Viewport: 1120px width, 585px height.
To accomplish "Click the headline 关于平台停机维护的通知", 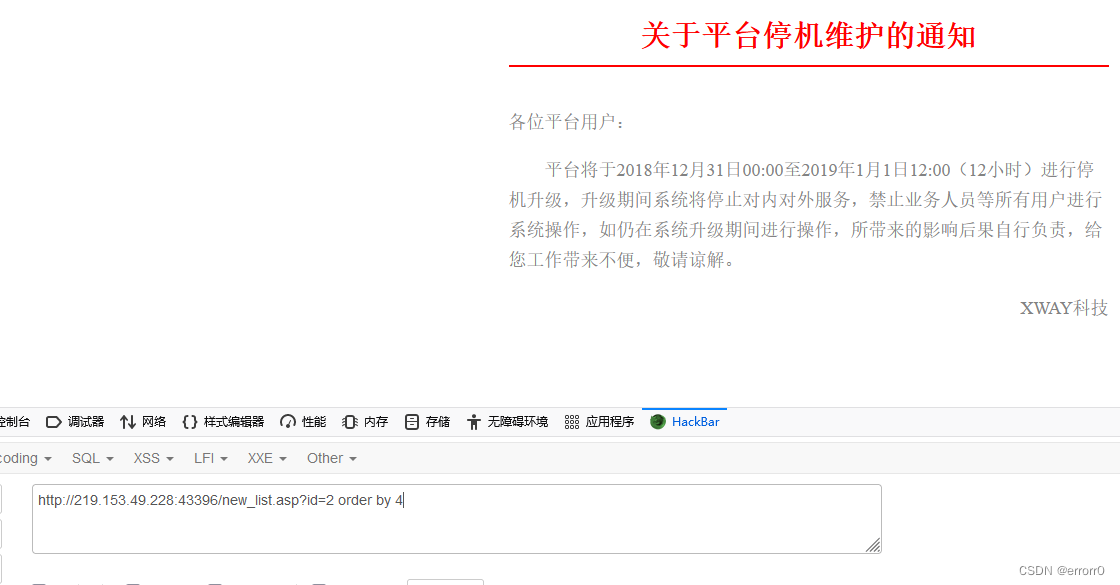I will (x=809, y=36).
